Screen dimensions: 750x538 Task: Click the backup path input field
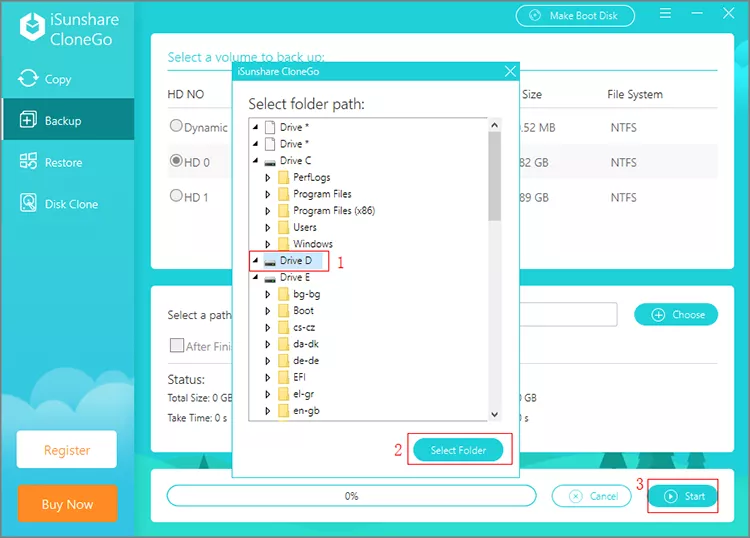[x=568, y=315]
